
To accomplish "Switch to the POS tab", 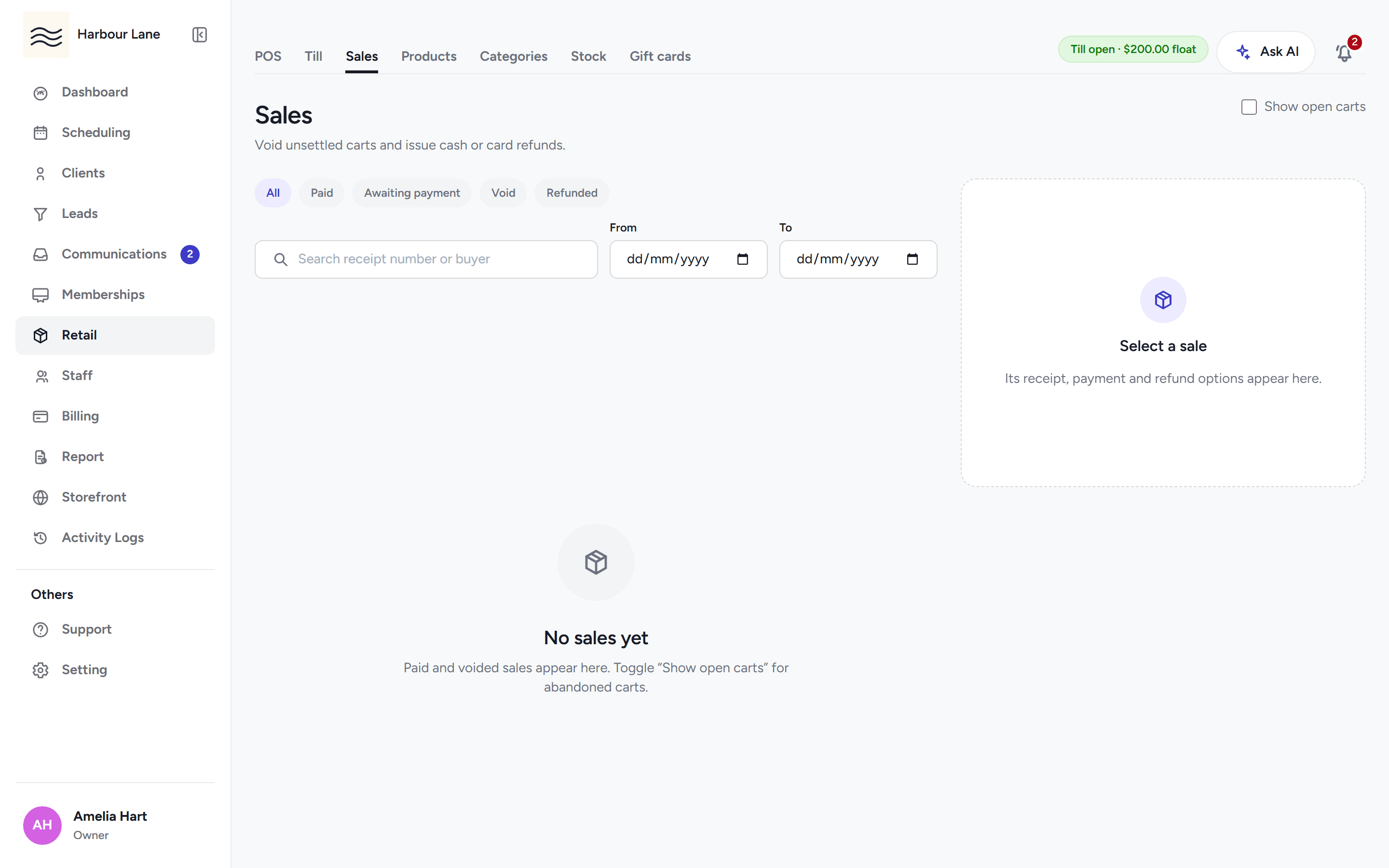I will pos(268,56).
